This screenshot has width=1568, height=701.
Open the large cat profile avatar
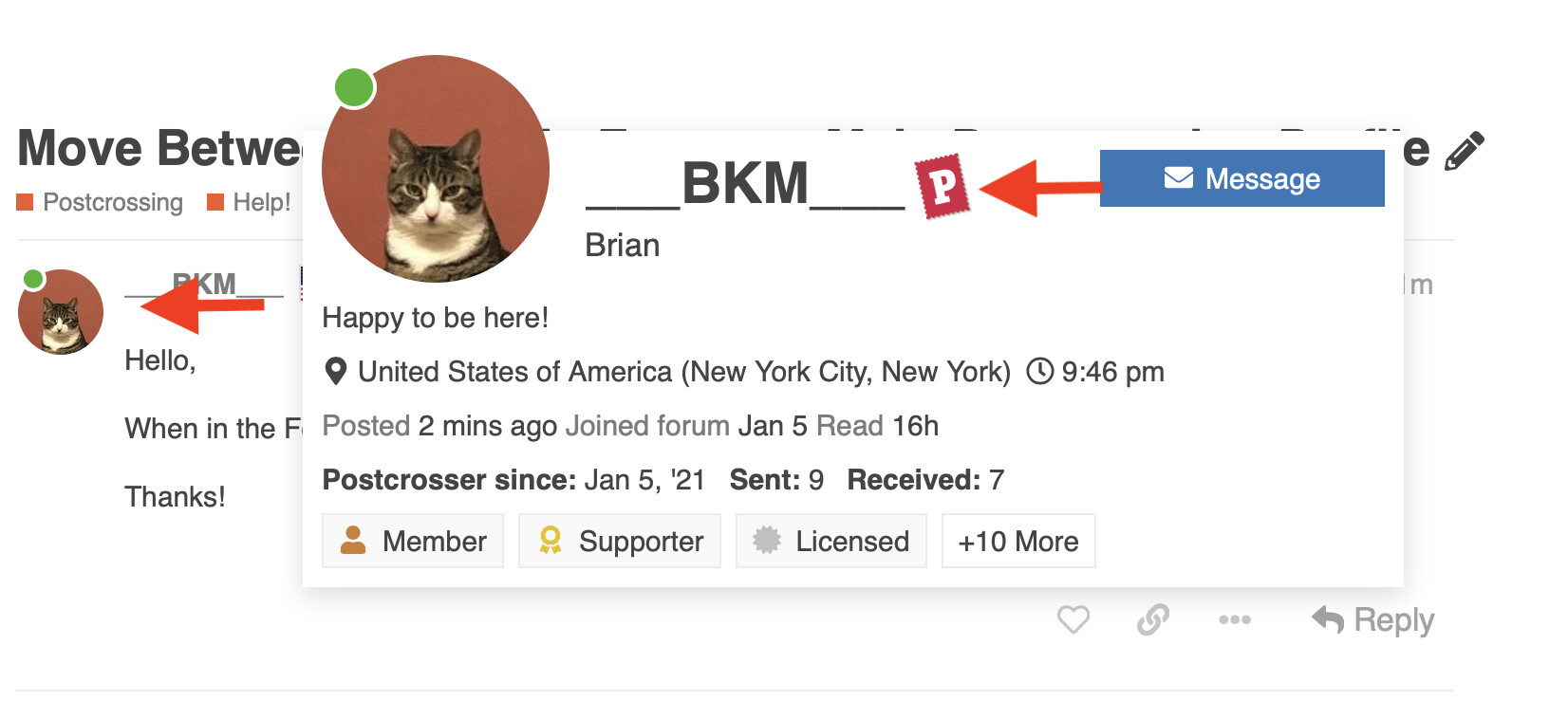[436, 169]
